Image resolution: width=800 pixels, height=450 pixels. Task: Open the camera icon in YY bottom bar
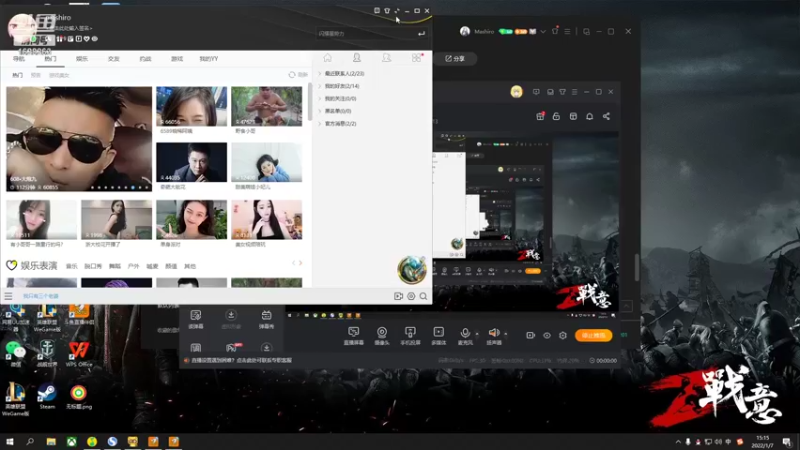398,296
